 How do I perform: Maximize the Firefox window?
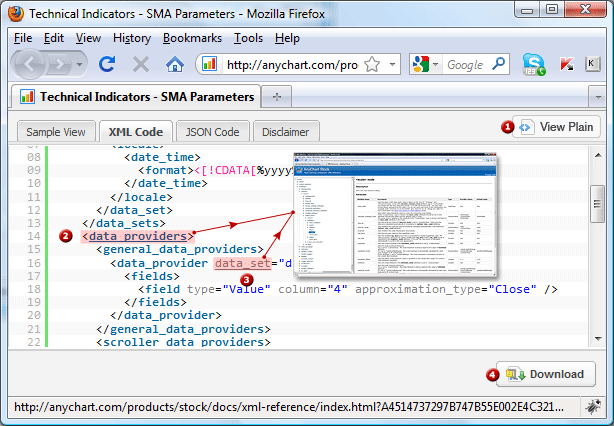pyautogui.click(x=552, y=9)
